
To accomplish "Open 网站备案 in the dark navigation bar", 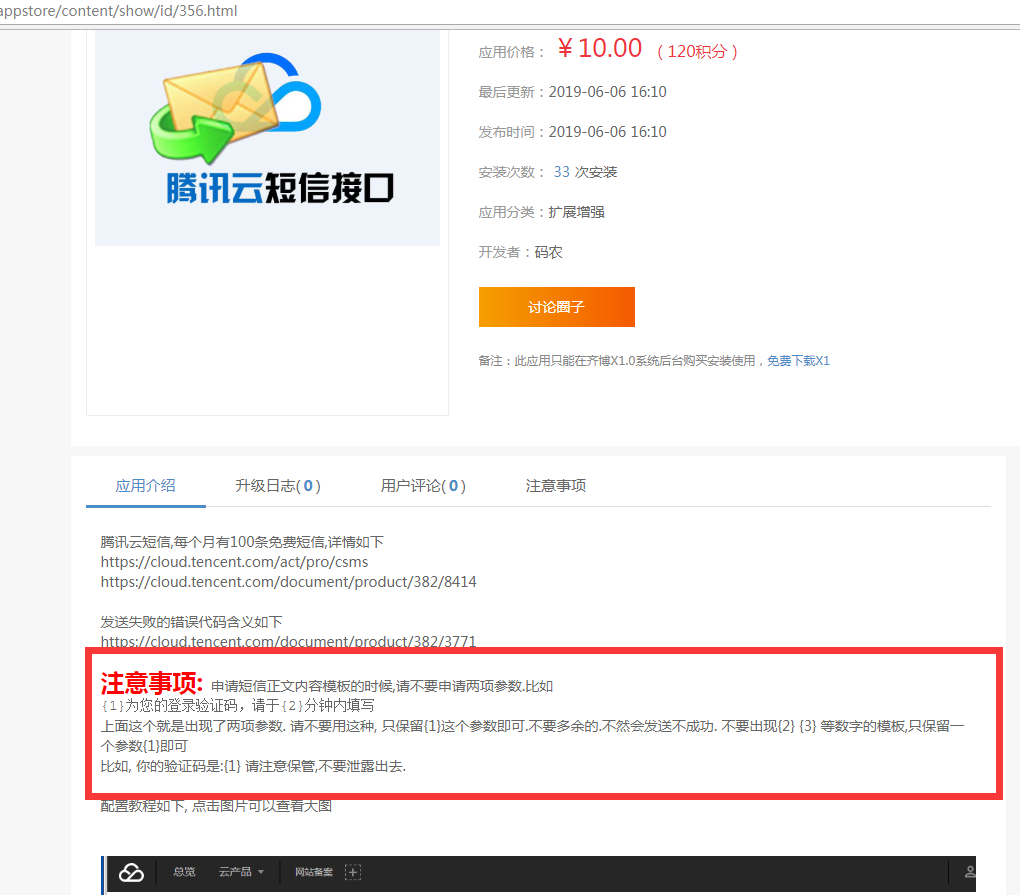I will pos(313,872).
